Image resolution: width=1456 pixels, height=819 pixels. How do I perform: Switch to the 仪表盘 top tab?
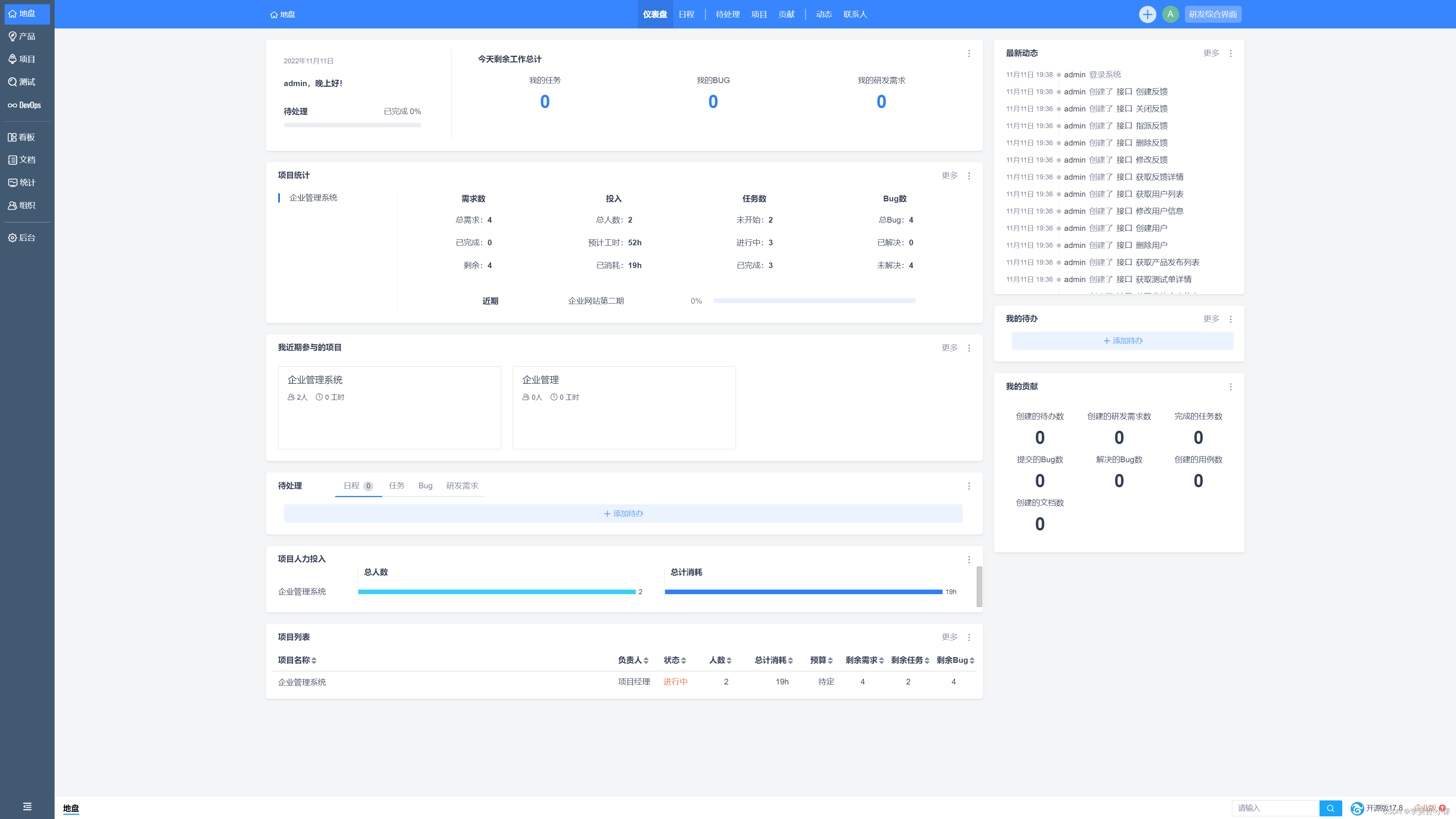point(654,14)
